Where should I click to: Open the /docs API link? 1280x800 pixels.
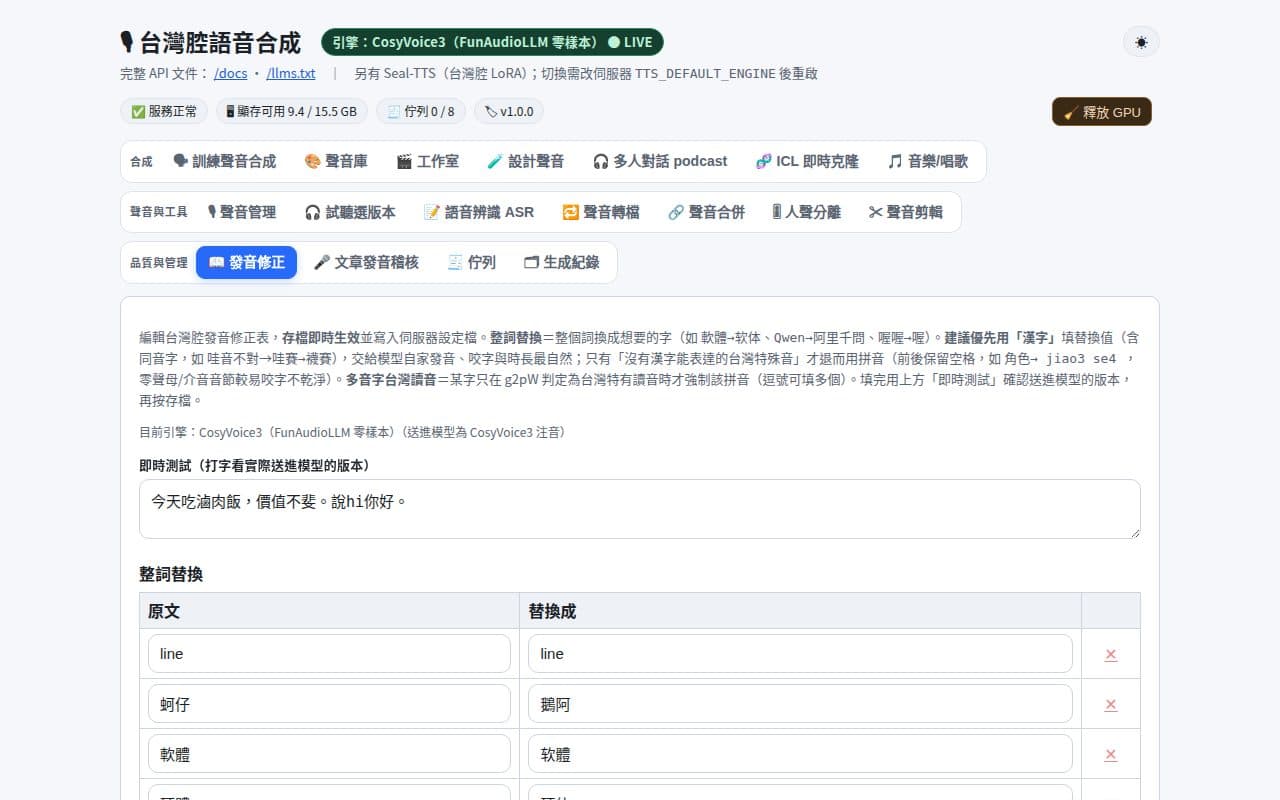coord(231,73)
